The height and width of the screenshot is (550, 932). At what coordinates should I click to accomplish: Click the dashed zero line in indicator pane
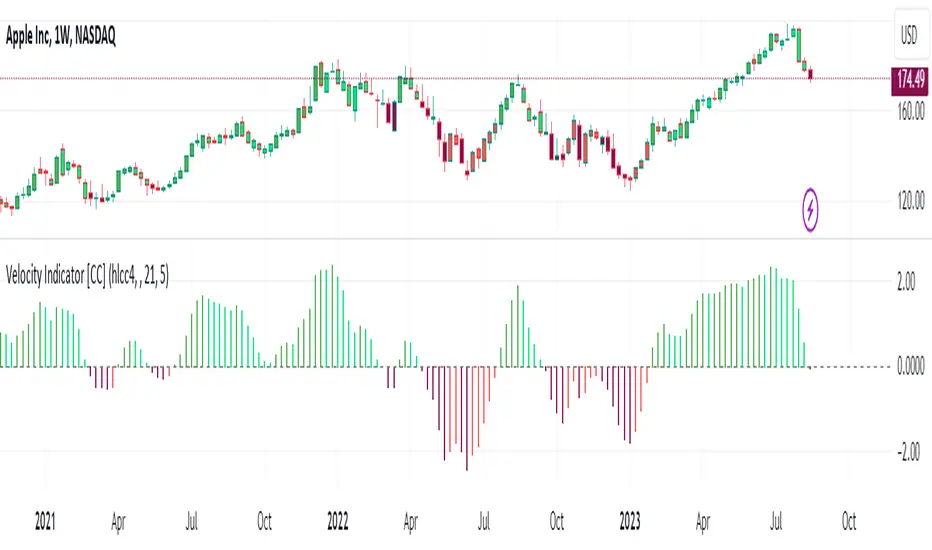coord(850,368)
